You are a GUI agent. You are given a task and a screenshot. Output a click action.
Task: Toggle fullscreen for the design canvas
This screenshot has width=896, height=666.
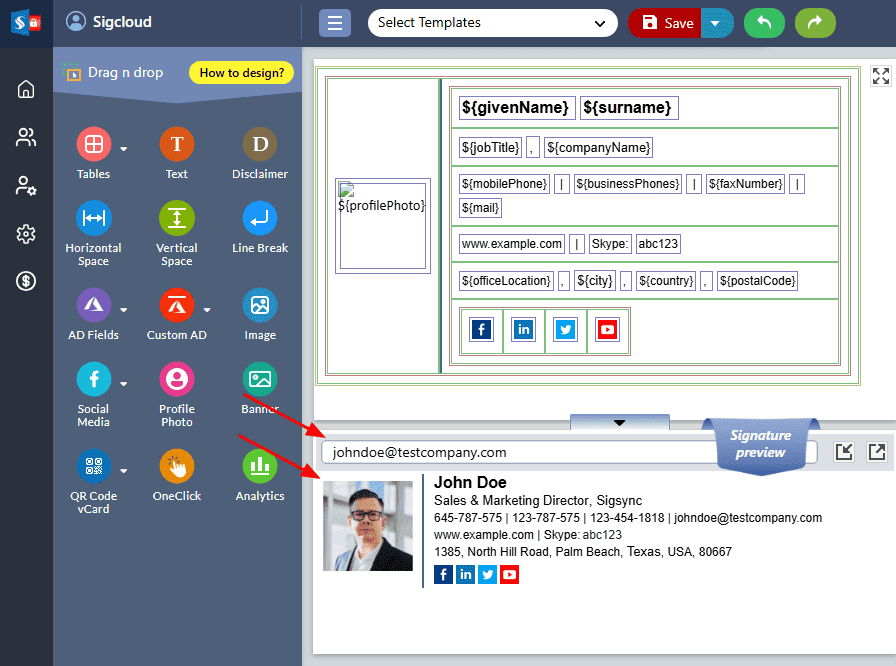880,76
